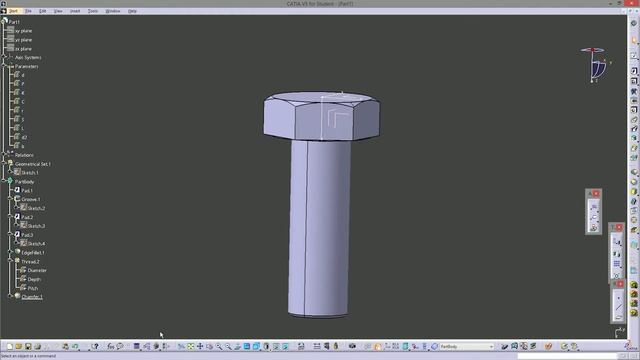This screenshot has height=360, width=640.
Task: Click the Fit All In icon
Action: coord(191,347)
